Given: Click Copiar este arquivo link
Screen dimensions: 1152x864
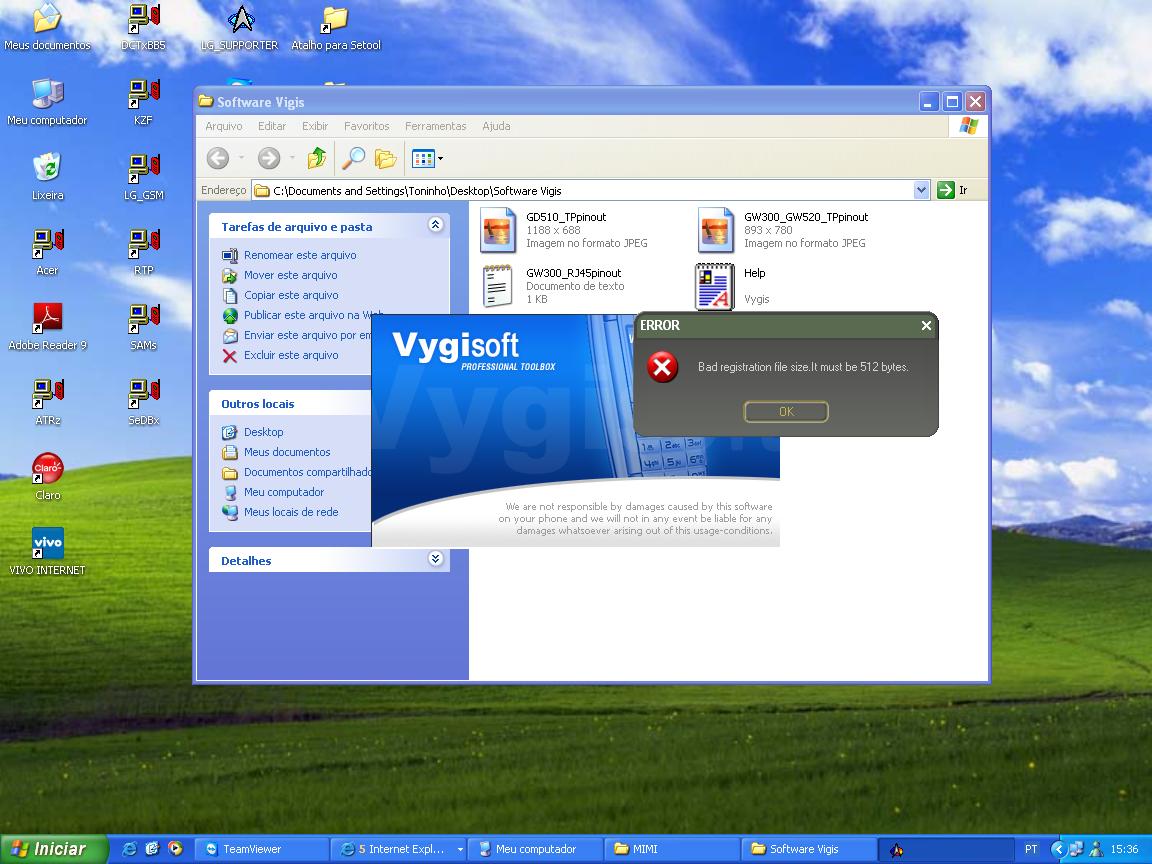Looking at the screenshot, I should tap(291, 295).
